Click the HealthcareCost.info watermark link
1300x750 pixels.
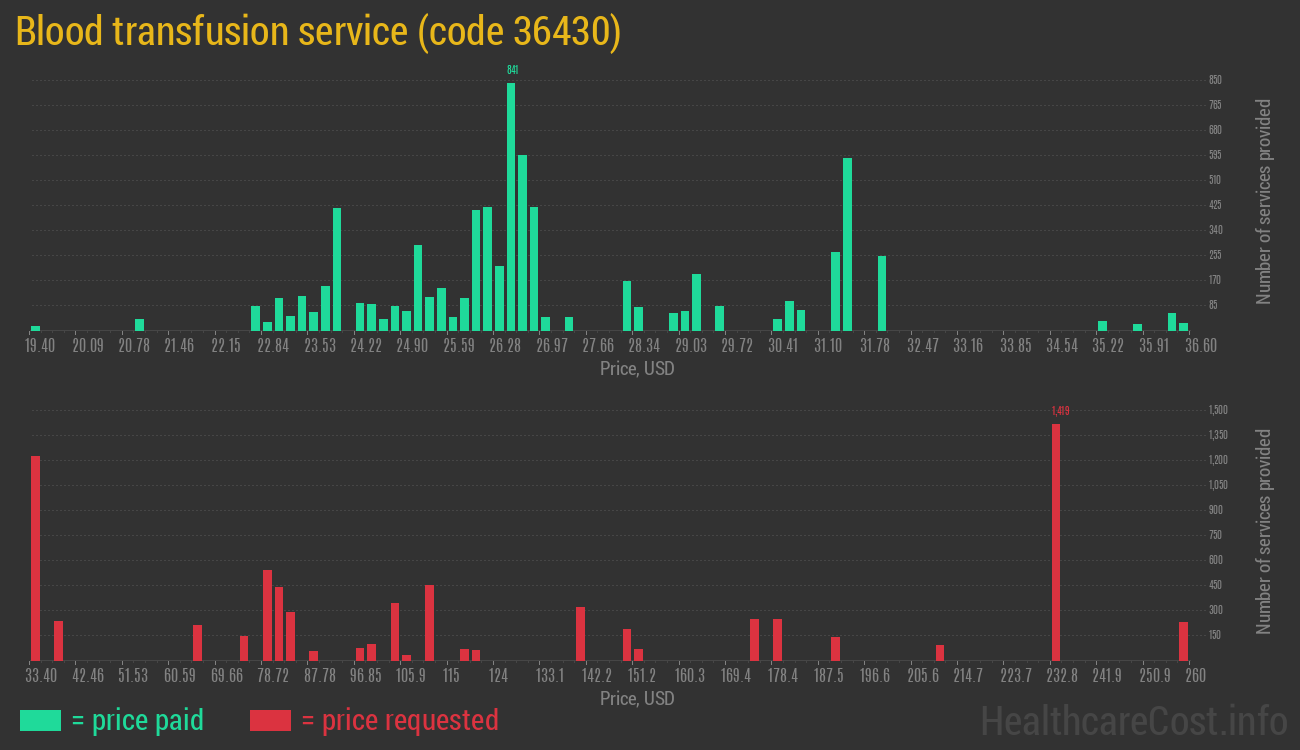coord(1133,720)
